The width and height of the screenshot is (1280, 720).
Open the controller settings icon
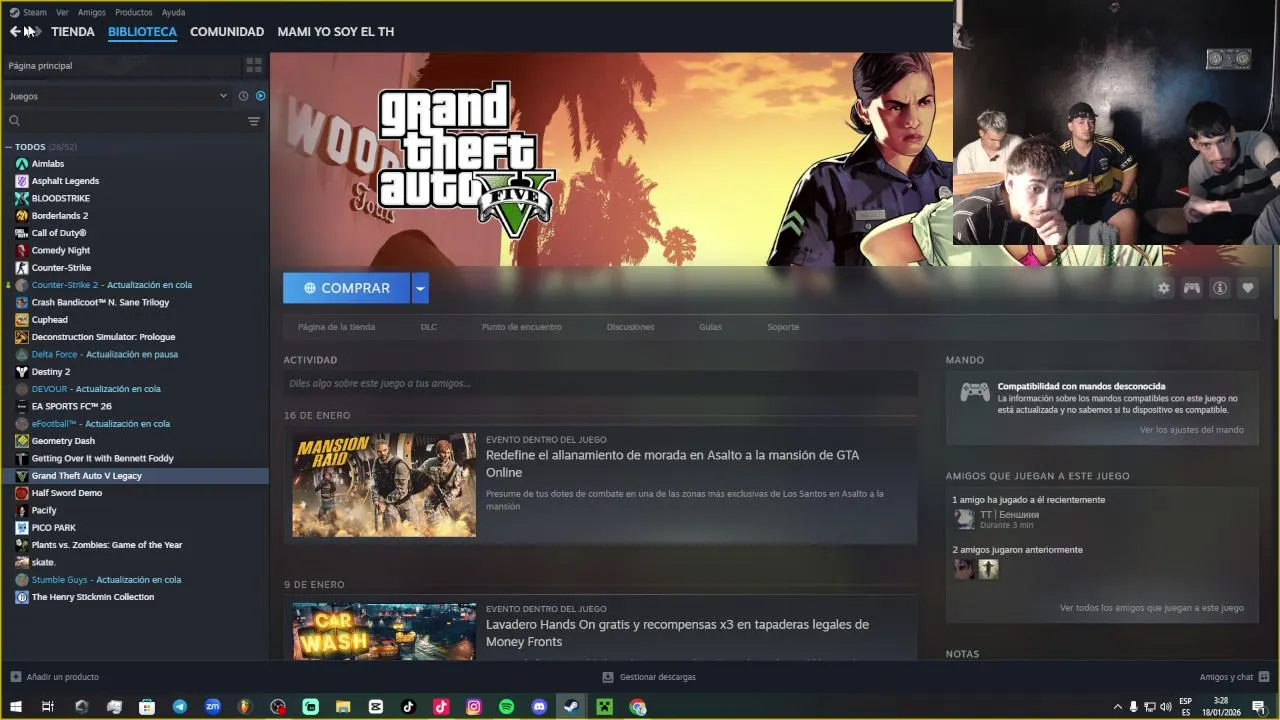[1192, 288]
